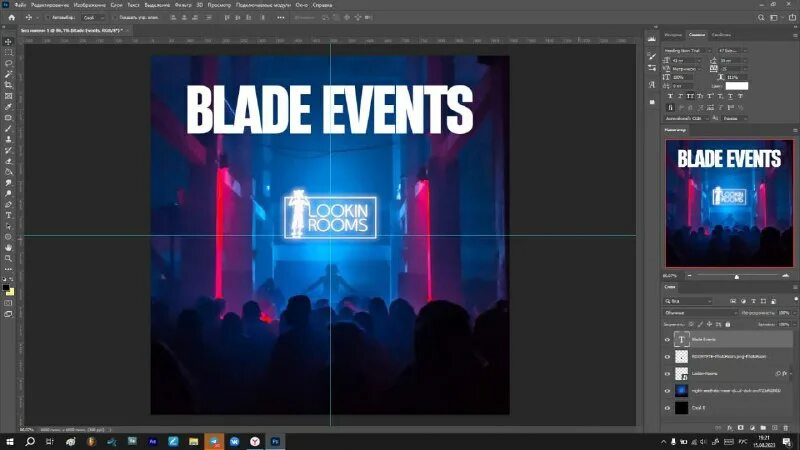Click the Navigator zoom slider handle
The image size is (800, 450).
(x=736, y=277)
